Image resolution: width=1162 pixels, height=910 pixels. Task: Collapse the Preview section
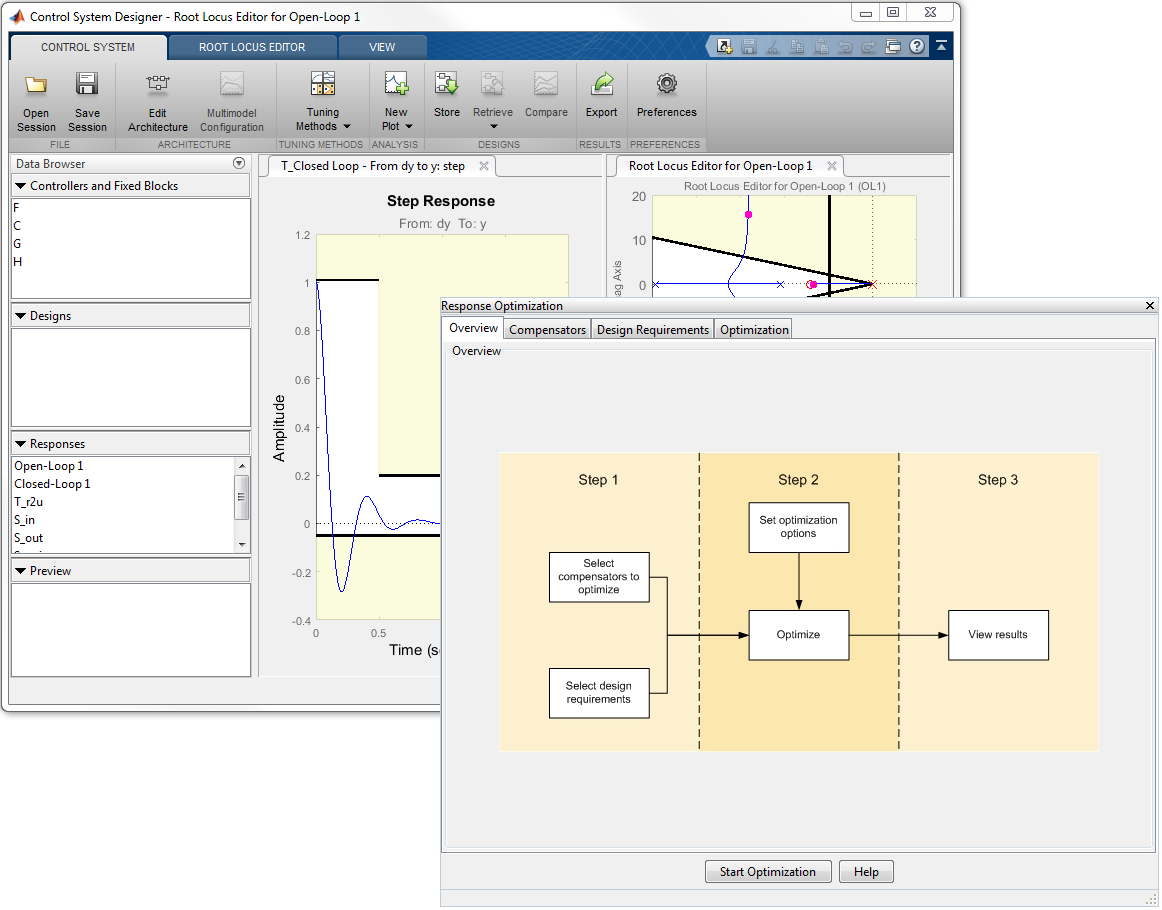pyautogui.click(x=21, y=571)
